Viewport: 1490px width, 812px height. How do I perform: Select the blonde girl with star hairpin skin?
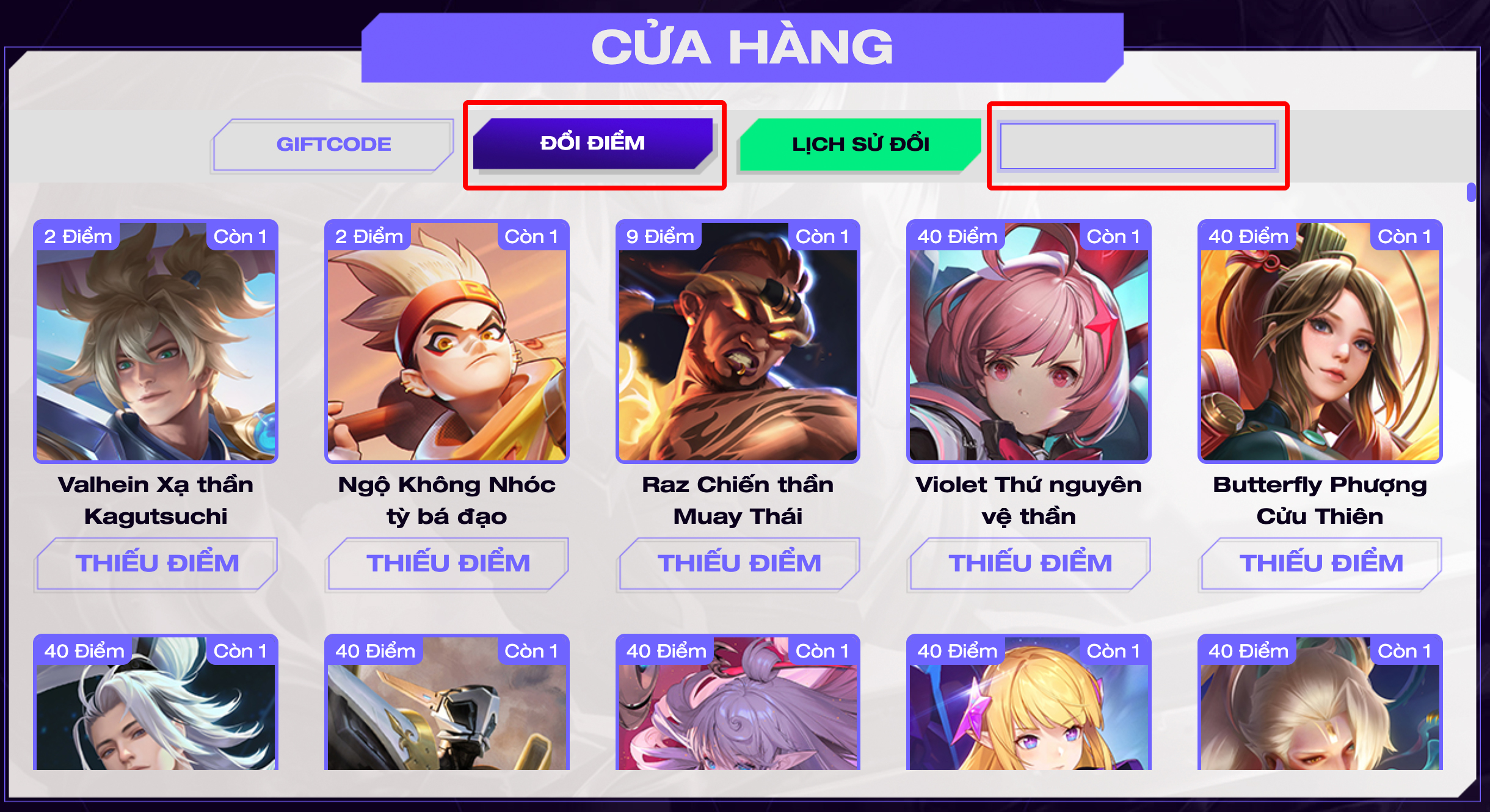pyautogui.click(x=1029, y=702)
